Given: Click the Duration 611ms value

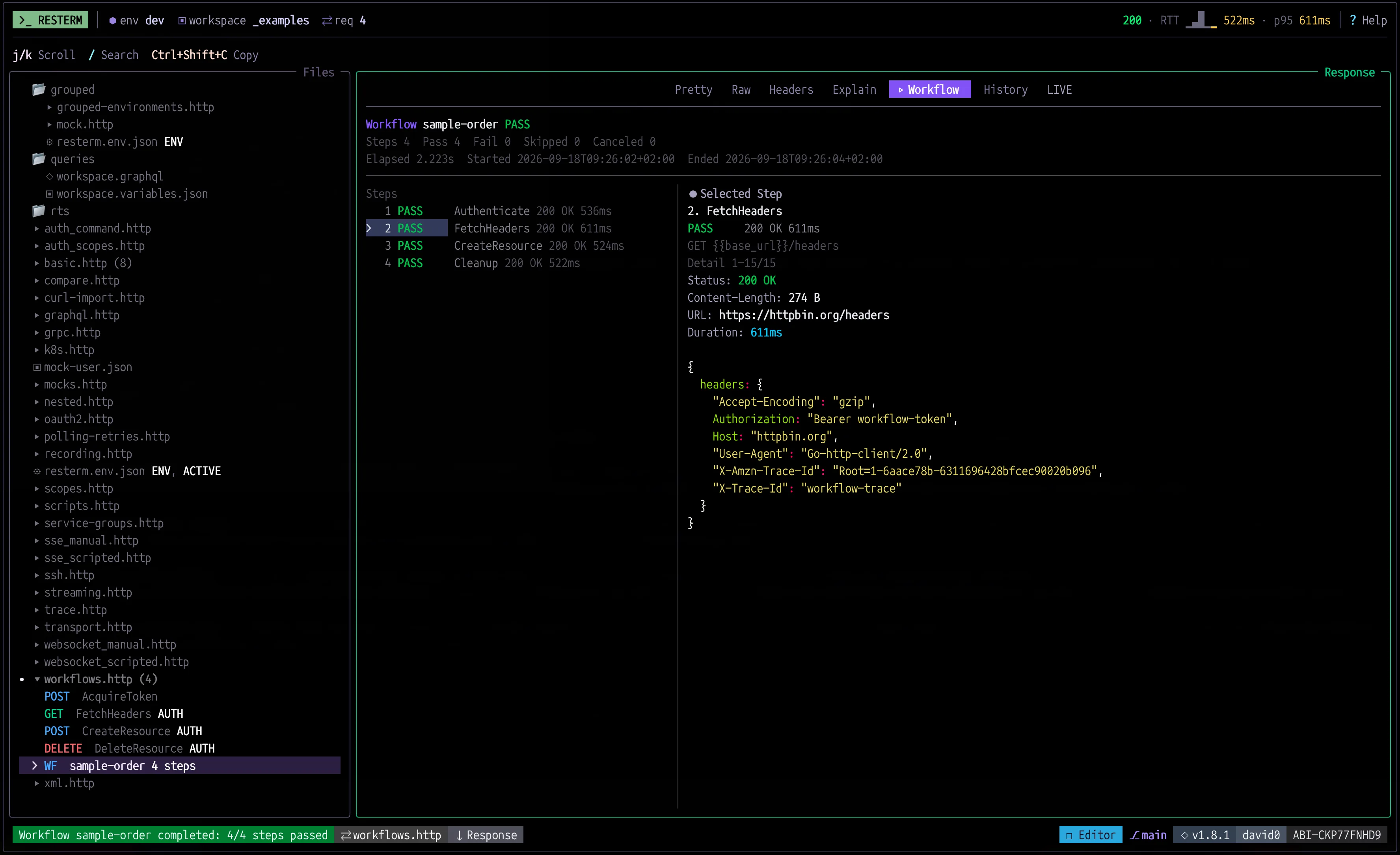Looking at the screenshot, I should click(x=766, y=332).
